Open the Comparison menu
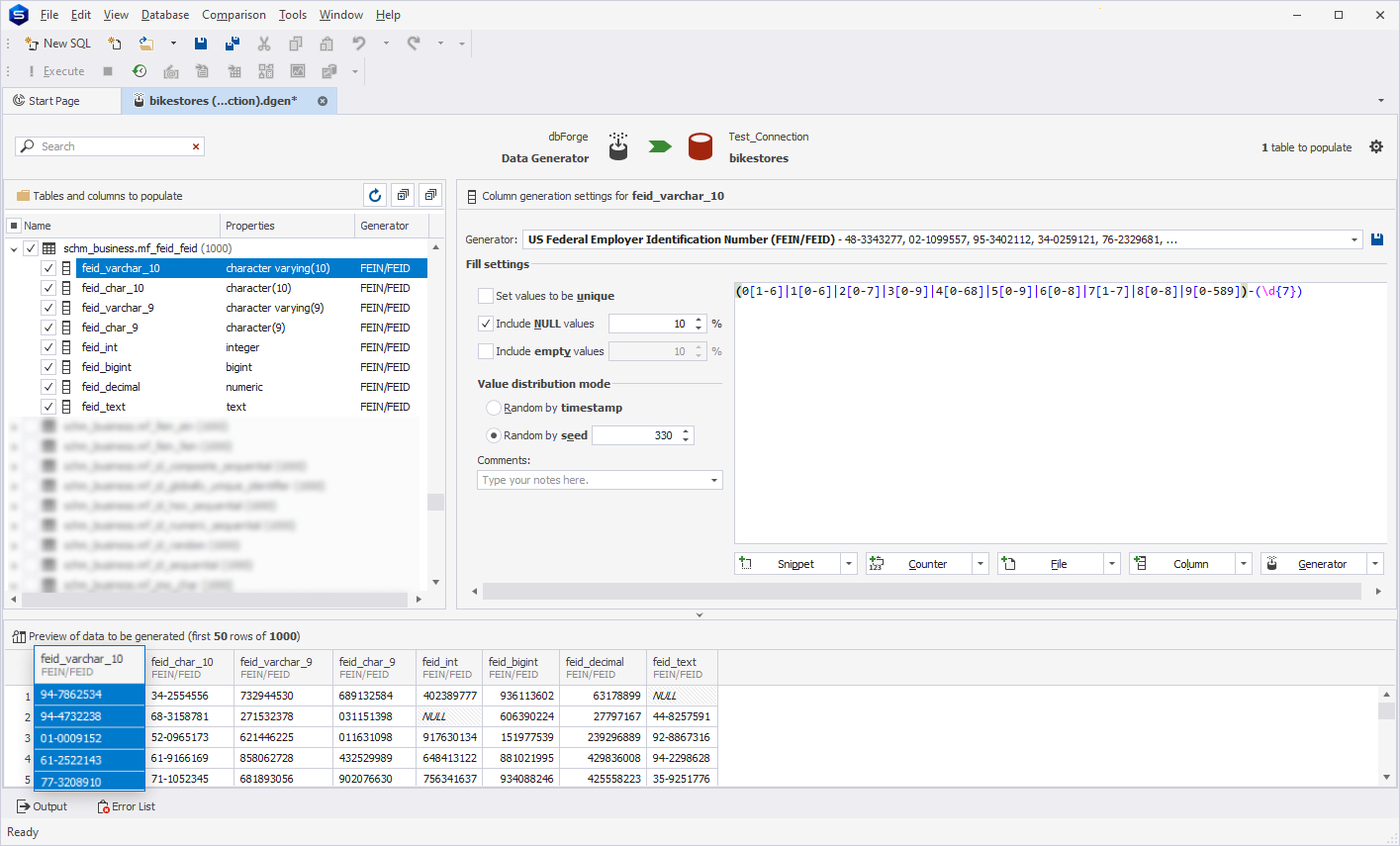 [x=233, y=15]
